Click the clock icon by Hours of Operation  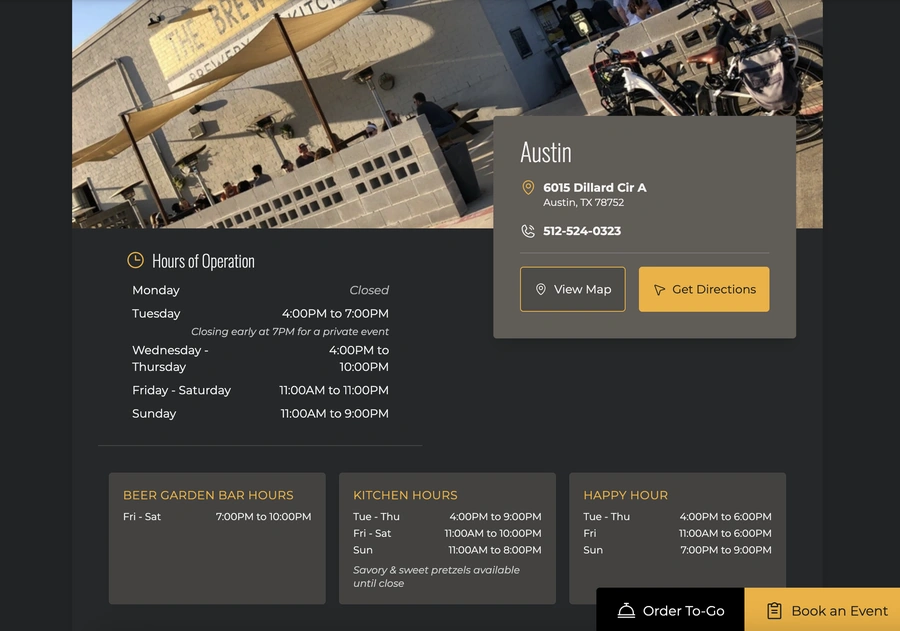pyautogui.click(x=135, y=261)
